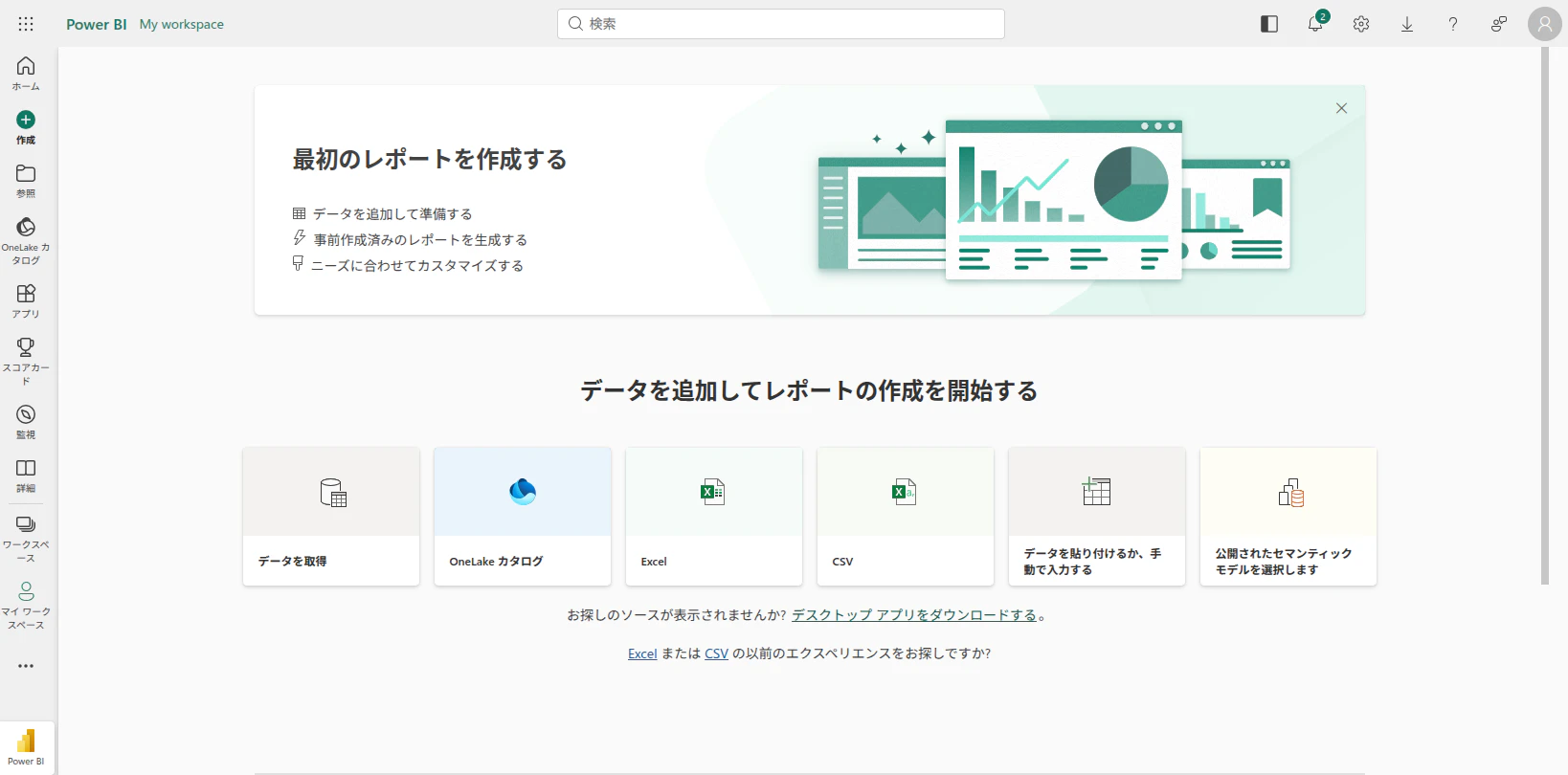Select the Excel data source card
The image size is (1568, 775).
tap(714, 517)
